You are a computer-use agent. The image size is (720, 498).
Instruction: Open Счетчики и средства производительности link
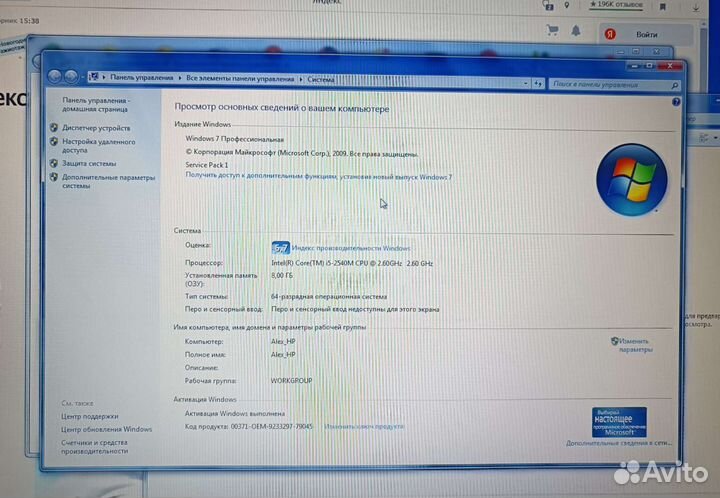click(x=94, y=447)
